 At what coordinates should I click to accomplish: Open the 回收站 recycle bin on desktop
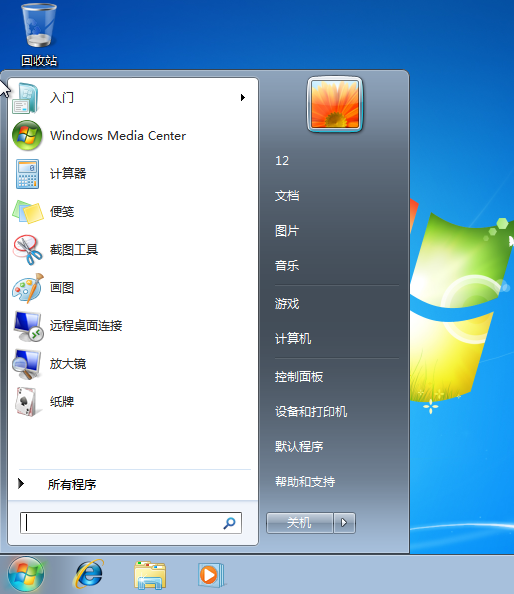[x=38, y=35]
